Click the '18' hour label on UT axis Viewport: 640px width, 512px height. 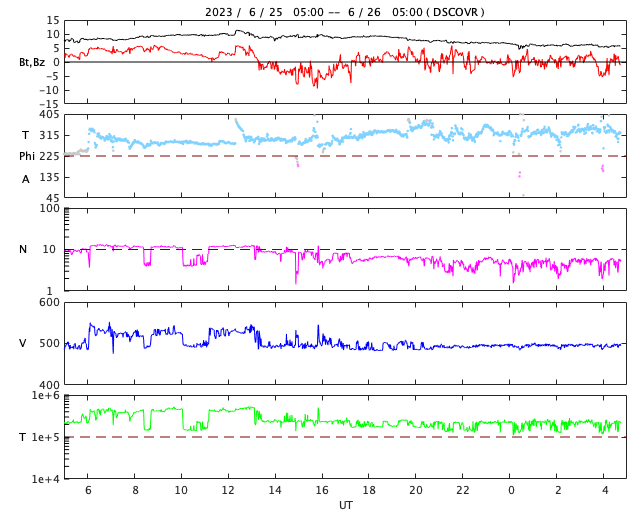coord(369,490)
